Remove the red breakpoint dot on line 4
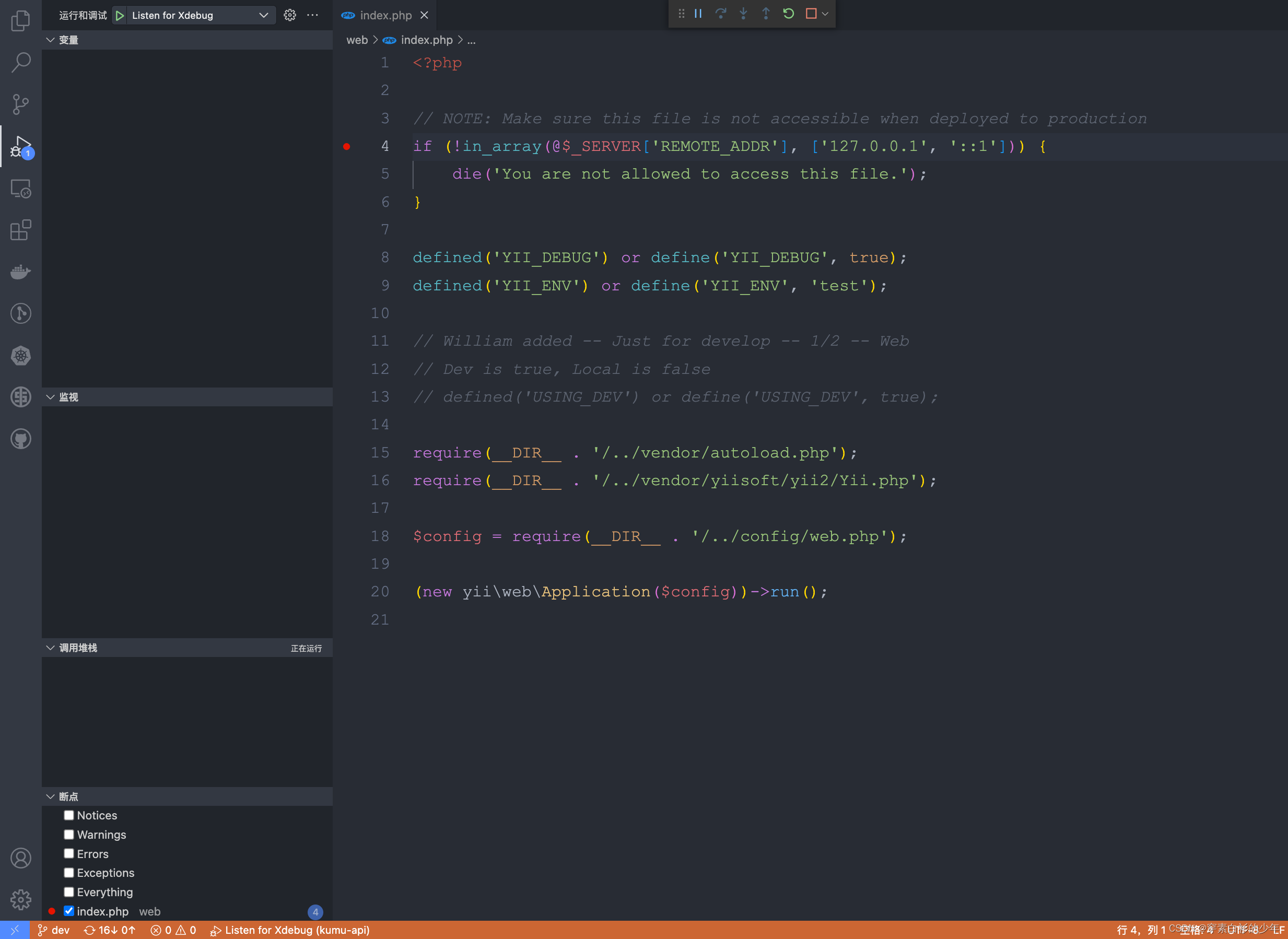Screen dimensions: 1288x939 point(347,146)
